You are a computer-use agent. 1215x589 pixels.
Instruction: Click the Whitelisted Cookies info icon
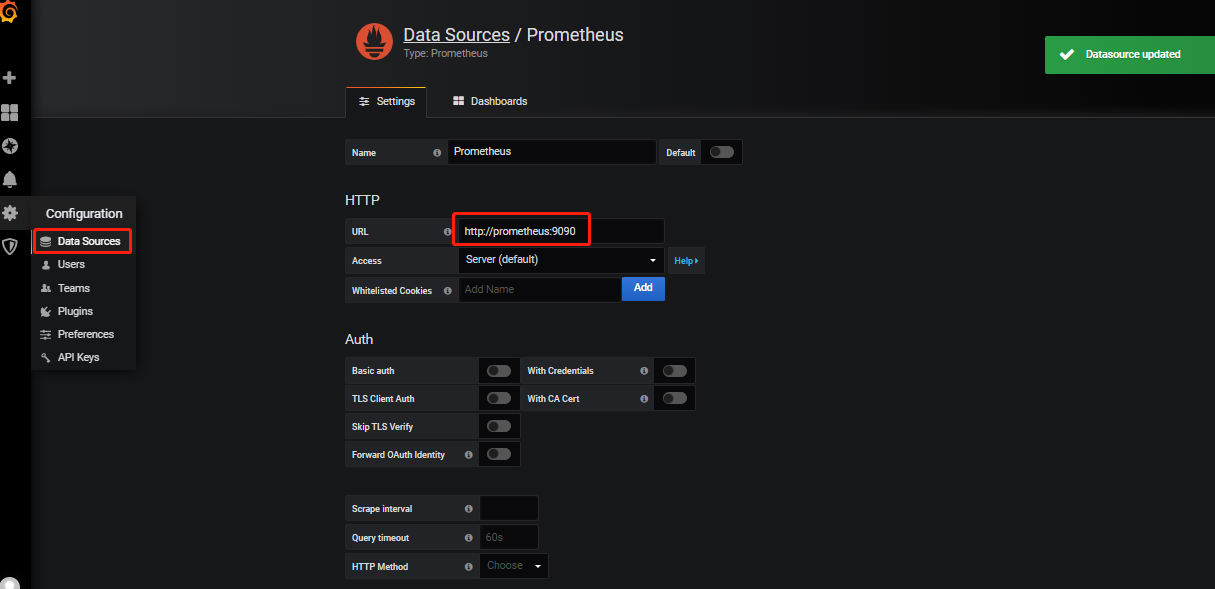(x=447, y=291)
